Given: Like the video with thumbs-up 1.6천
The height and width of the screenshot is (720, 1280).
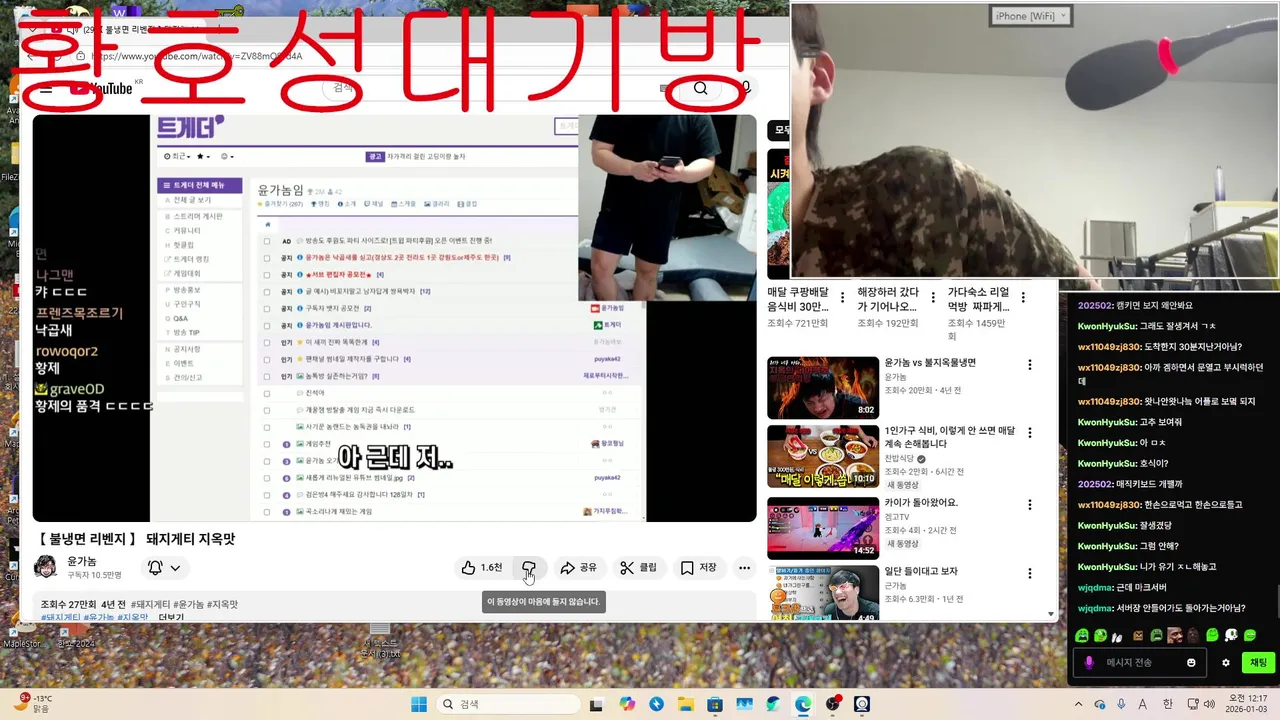Looking at the screenshot, I should (481, 568).
